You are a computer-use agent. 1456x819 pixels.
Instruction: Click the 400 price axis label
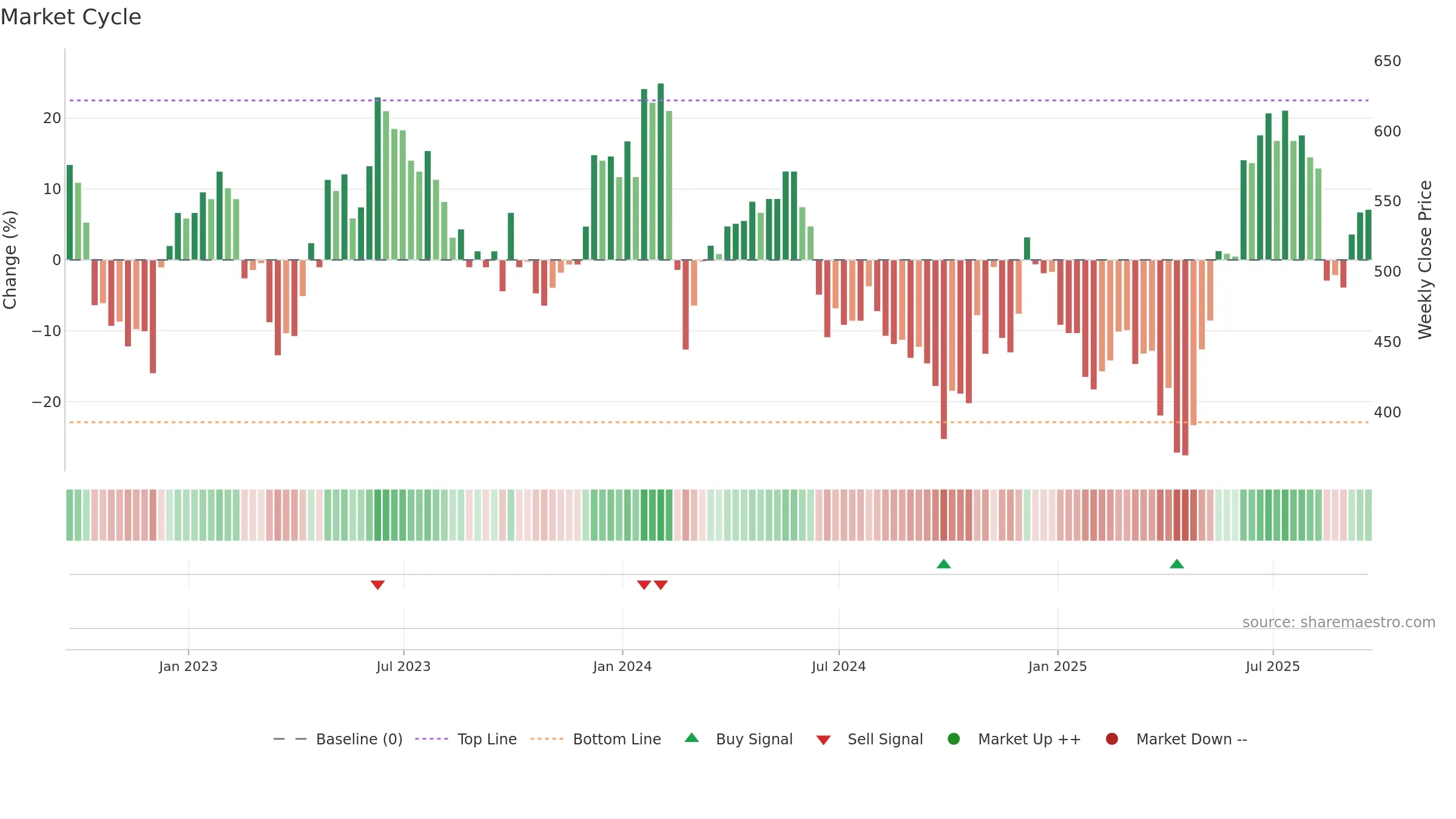[1387, 413]
